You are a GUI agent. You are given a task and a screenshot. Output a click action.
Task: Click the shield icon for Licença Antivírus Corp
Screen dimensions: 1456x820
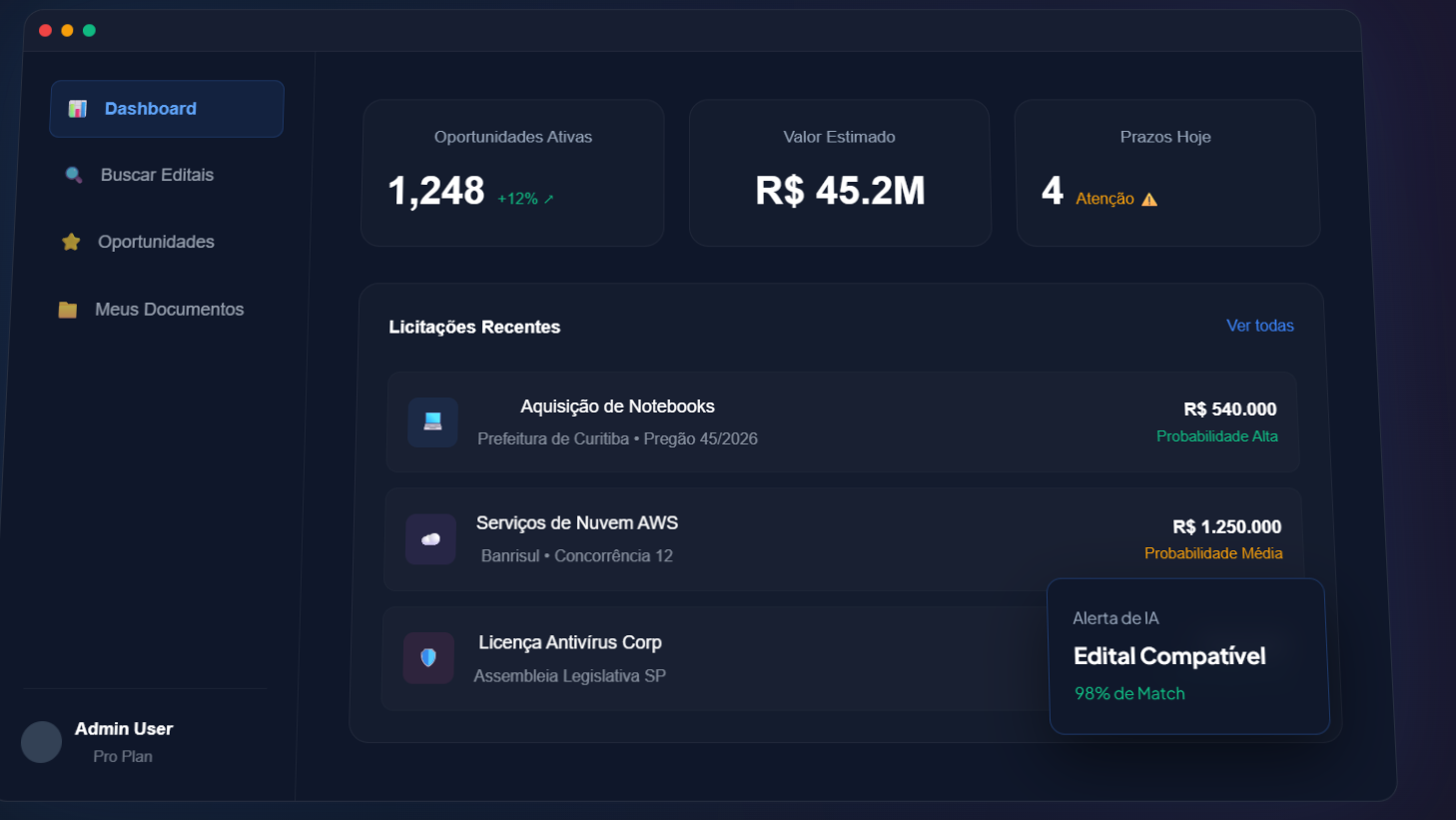(x=428, y=657)
